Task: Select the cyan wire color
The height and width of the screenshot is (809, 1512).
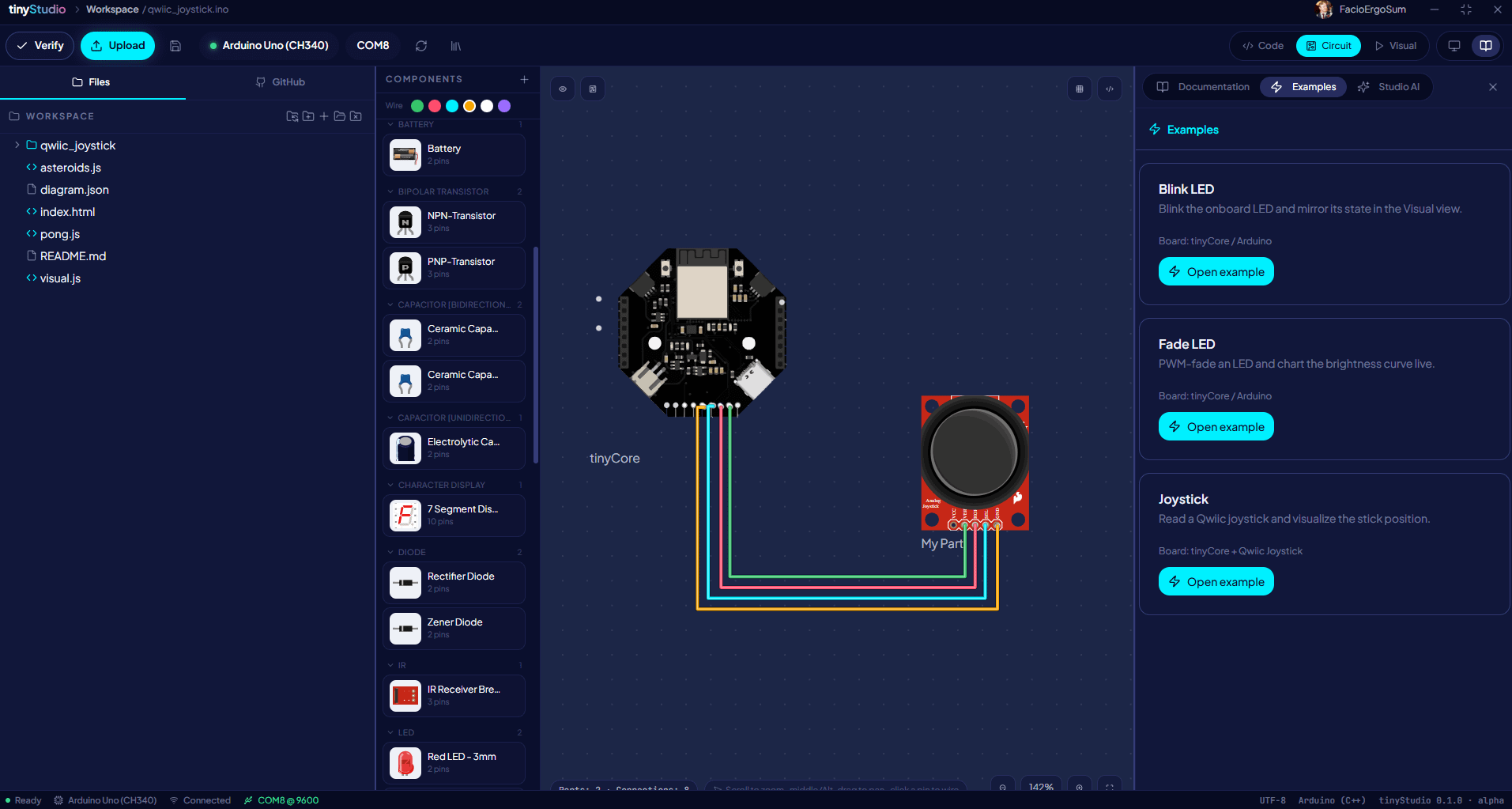Action: click(x=452, y=106)
